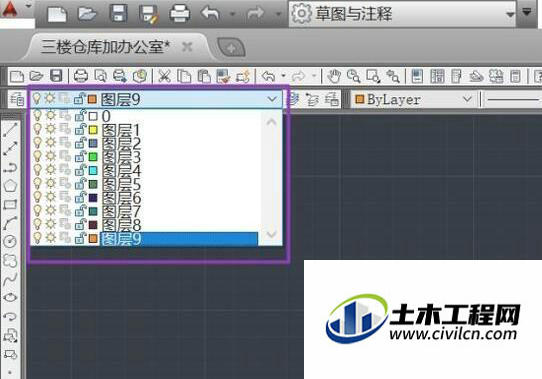Image resolution: width=542 pixels, height=379 pixels.
Task: Click Match Properties brush icon
Action: click(x=223, y=76)
